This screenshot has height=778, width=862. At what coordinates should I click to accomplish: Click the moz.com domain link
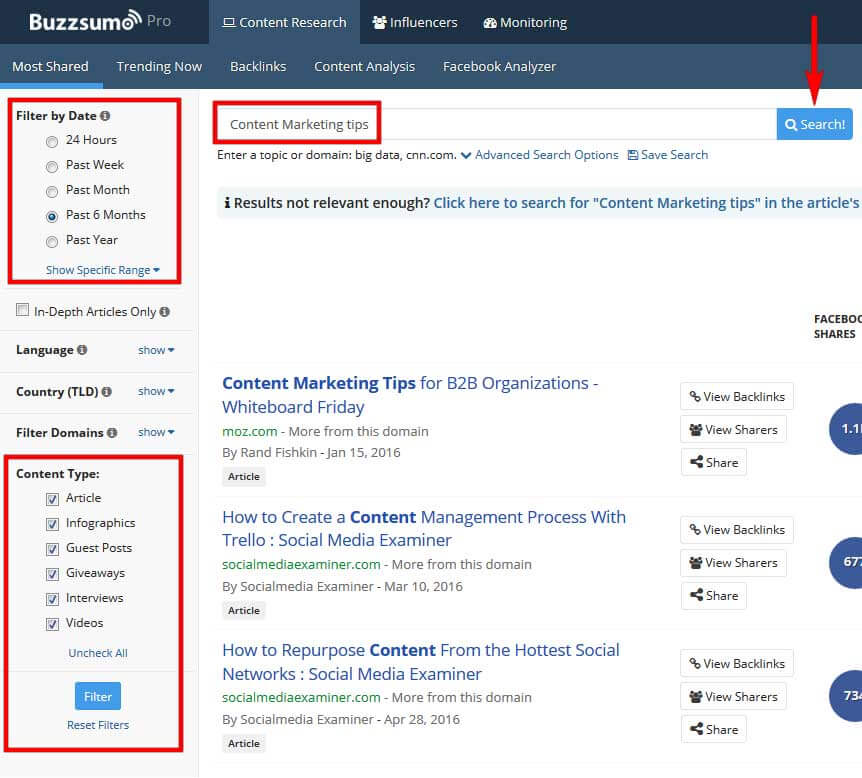[x=250, y=432]
